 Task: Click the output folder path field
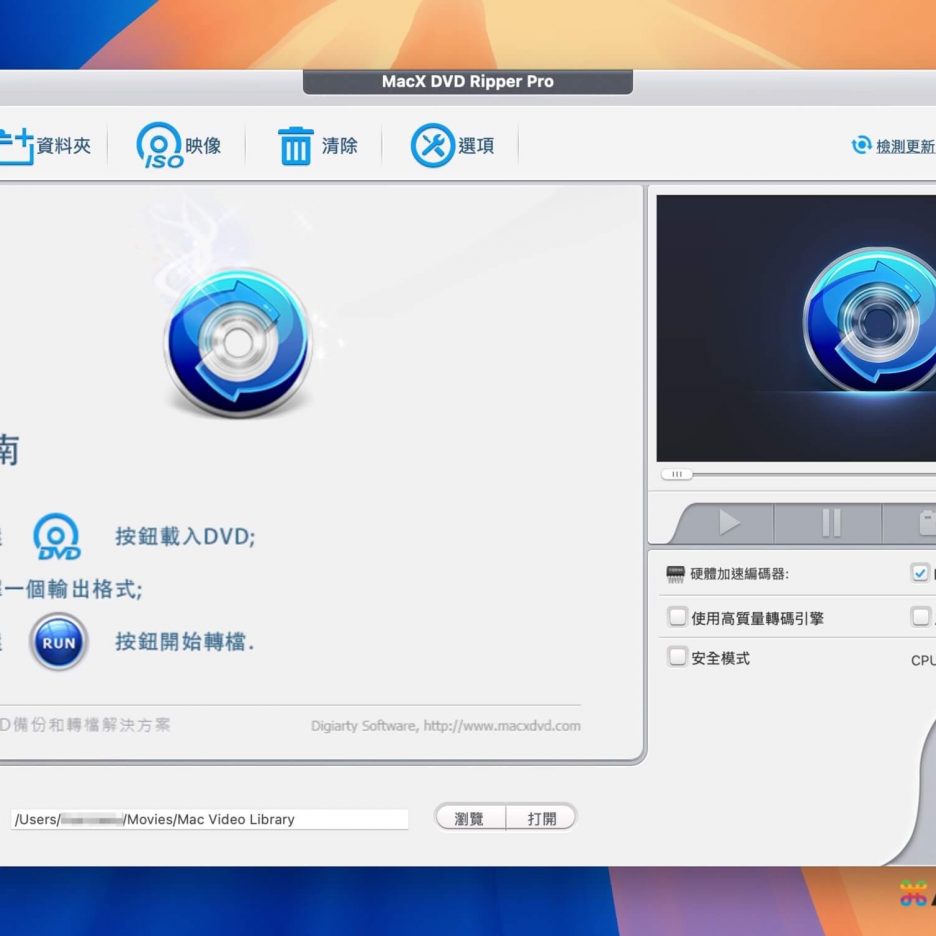tap(210, 819)
